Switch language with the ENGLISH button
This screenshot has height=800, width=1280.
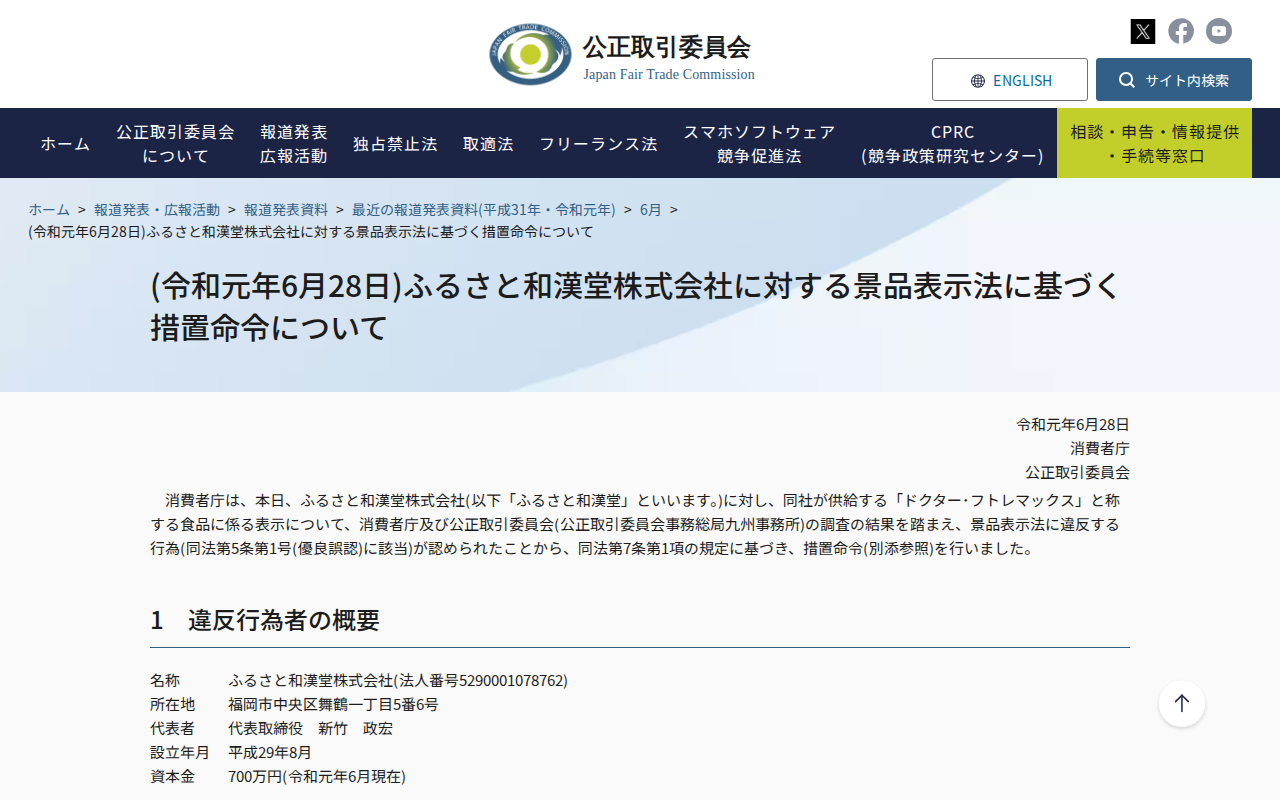pyautogui.click(x=1010, y=80)
